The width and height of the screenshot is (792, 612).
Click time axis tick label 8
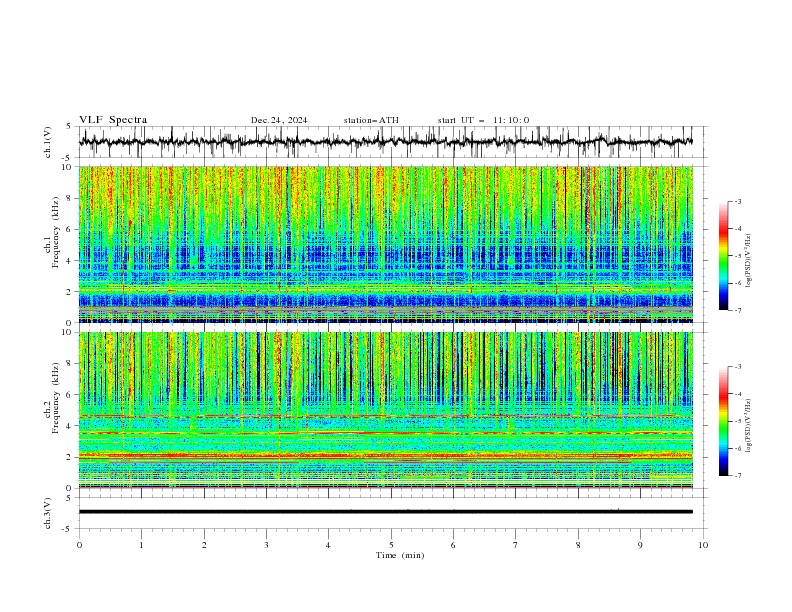tap(578, 545)
